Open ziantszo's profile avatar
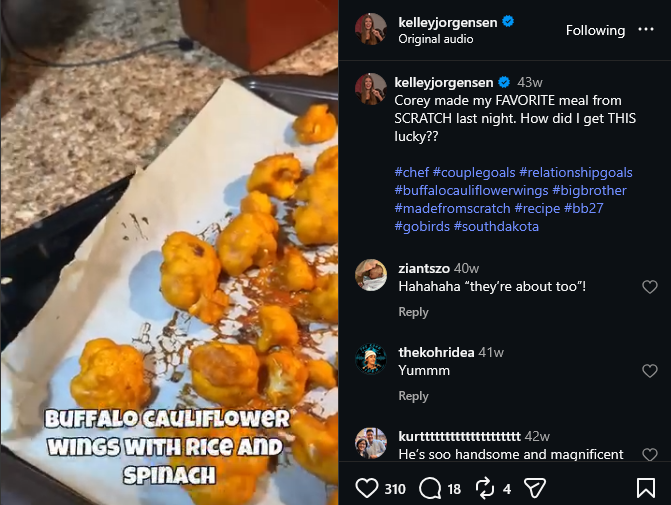The height and width of the screenshot is (505, 671). (371, 275)
